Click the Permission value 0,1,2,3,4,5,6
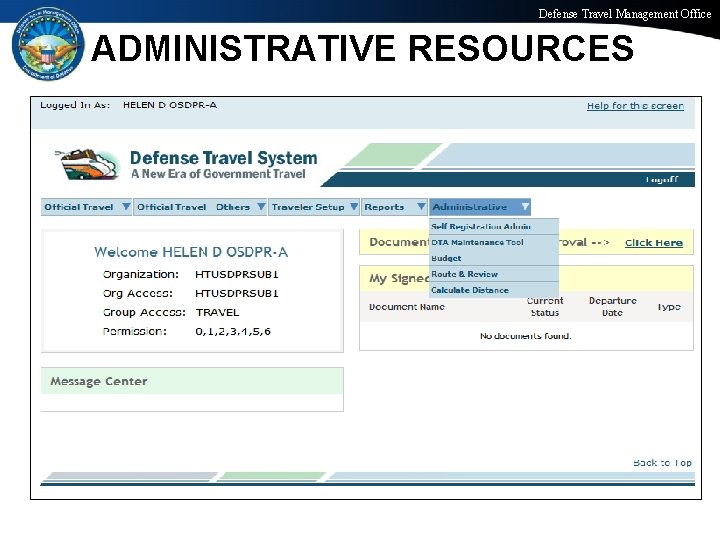 pos(233,331)
